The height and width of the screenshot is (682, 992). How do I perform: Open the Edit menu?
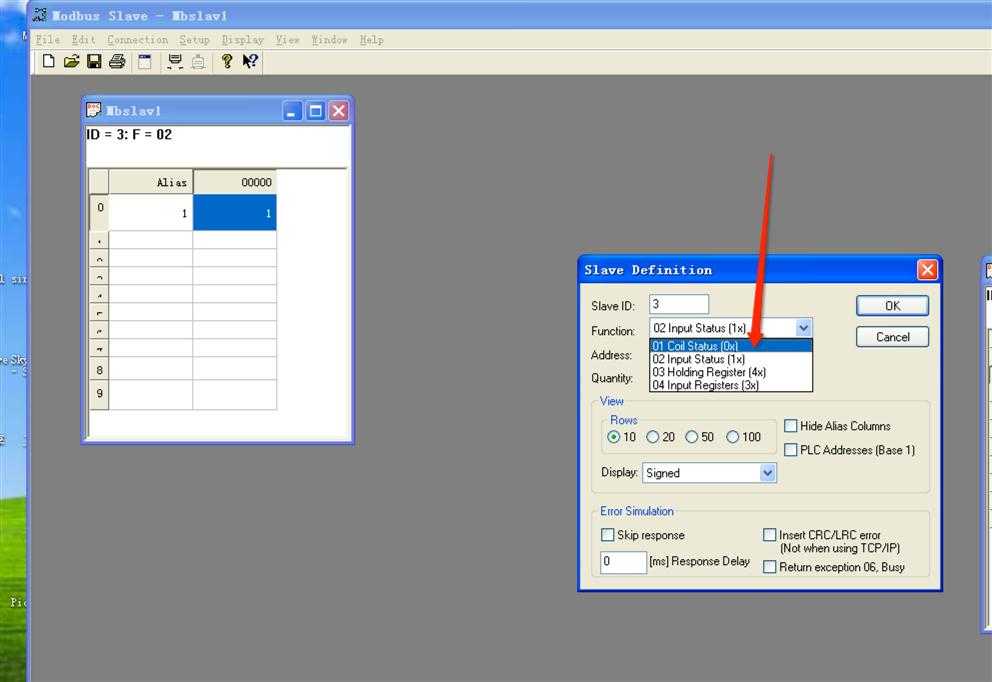[x=84, y=40]
